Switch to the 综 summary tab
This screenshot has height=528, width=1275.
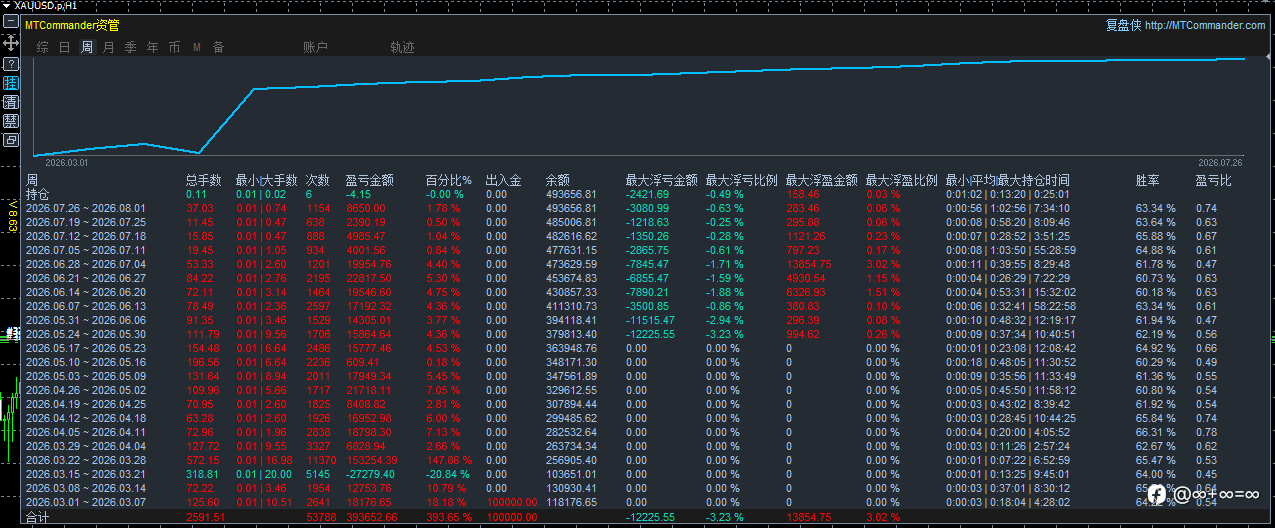(42, 47)
